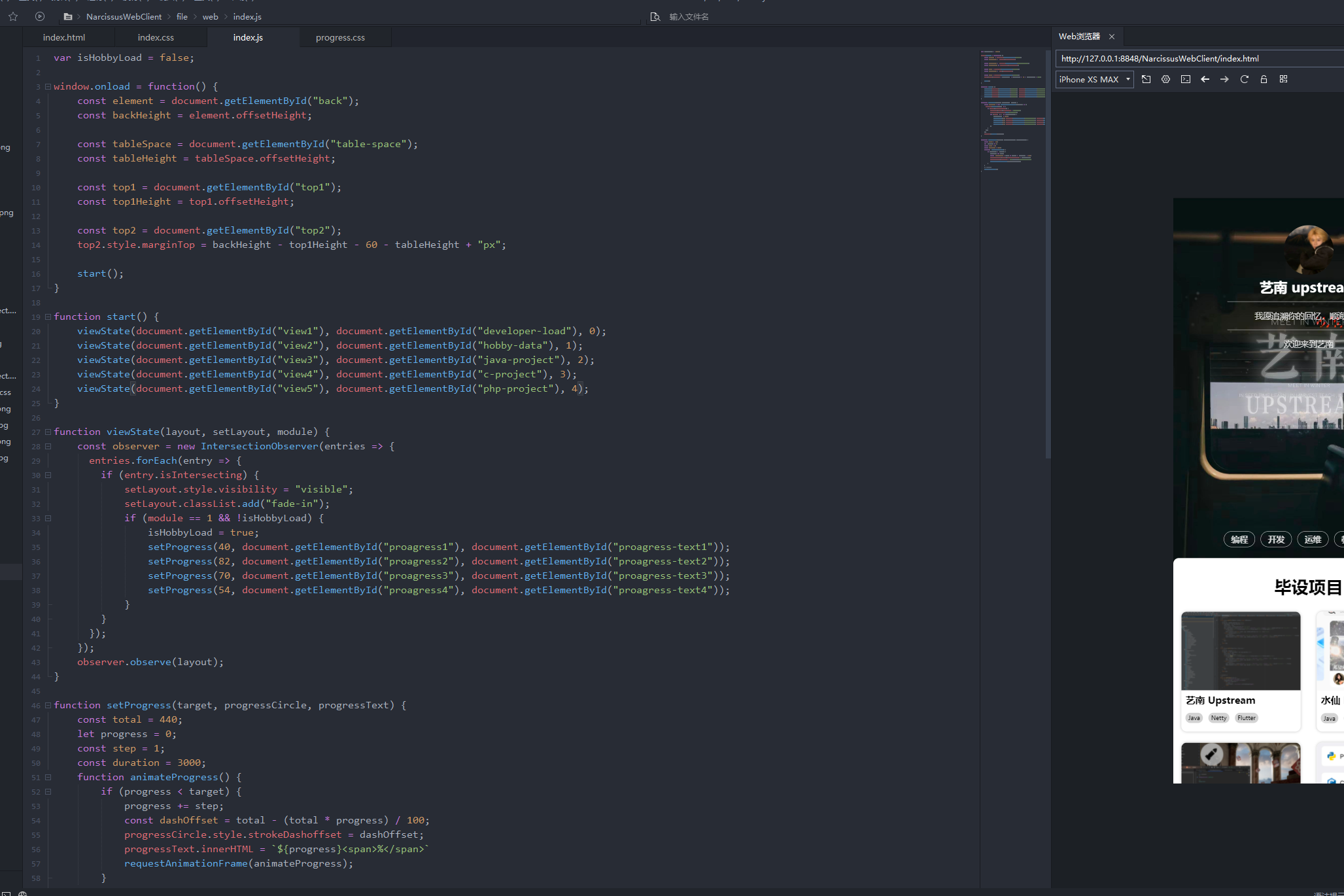This screenshot has width=1344, height=896.
Task: Select the Web浏览器 panel tab
Action: (x=1079, y=37)
